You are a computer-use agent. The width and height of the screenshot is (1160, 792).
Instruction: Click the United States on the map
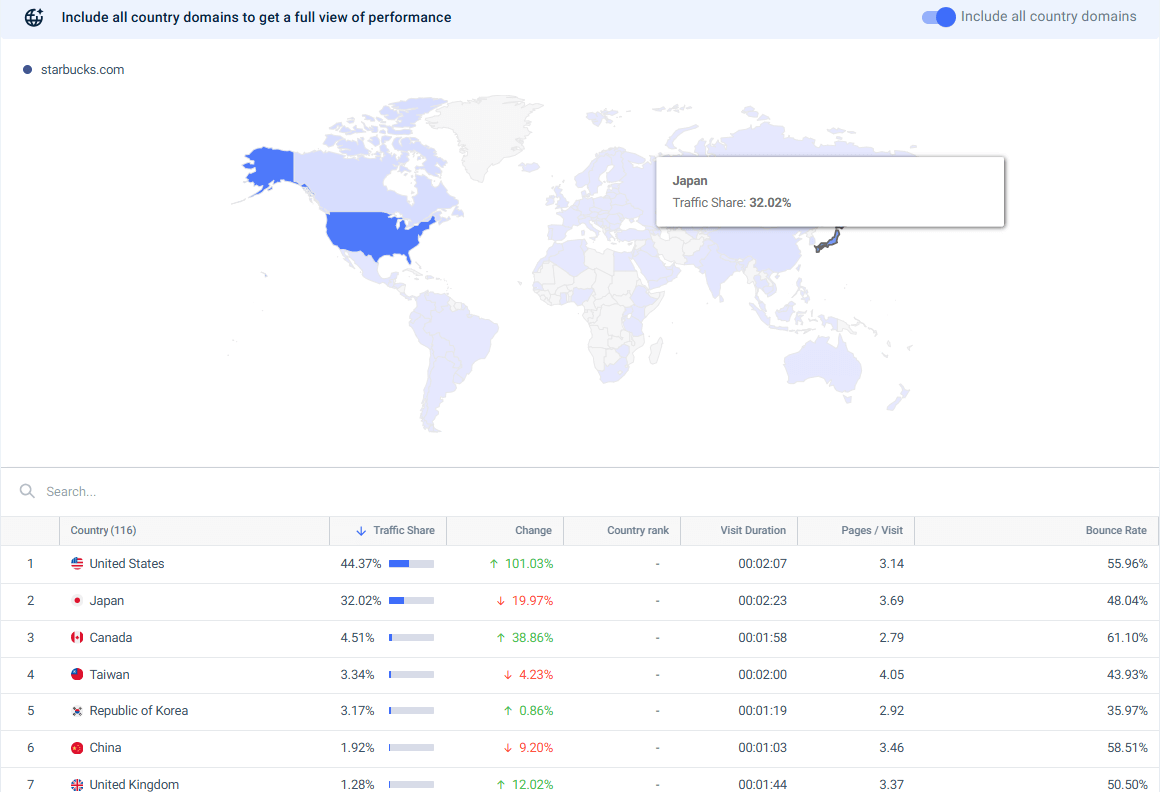tap(375, 233)
